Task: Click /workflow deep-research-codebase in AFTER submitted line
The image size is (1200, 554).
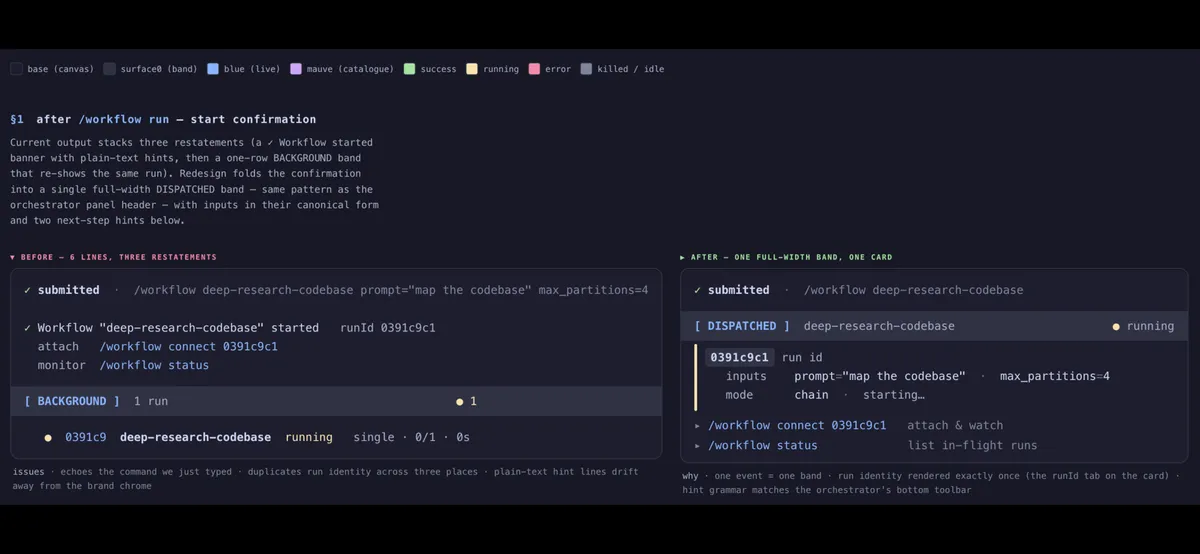Action: [913, 290]
